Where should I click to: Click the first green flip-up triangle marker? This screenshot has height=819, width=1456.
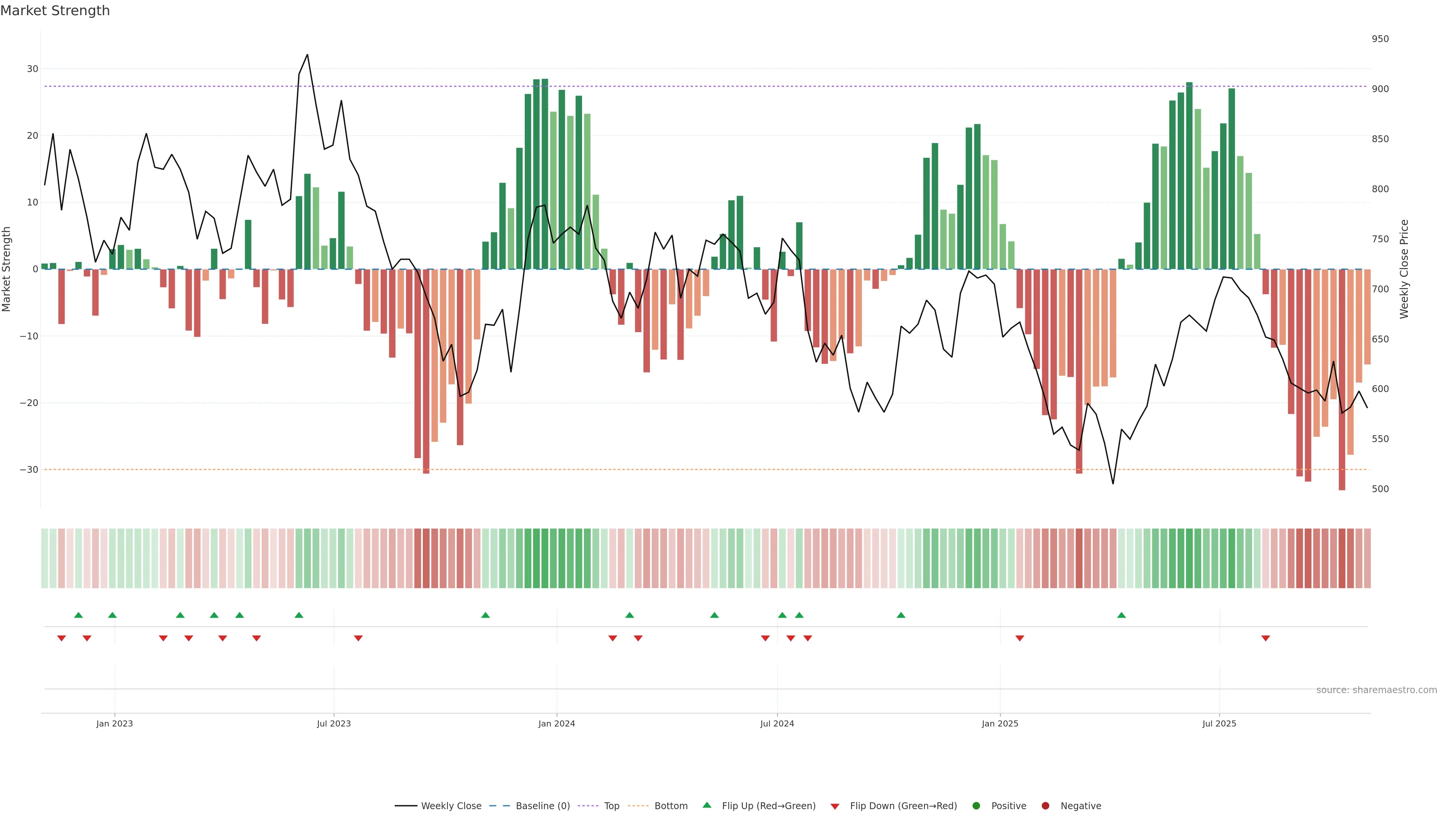click(78, 615)
